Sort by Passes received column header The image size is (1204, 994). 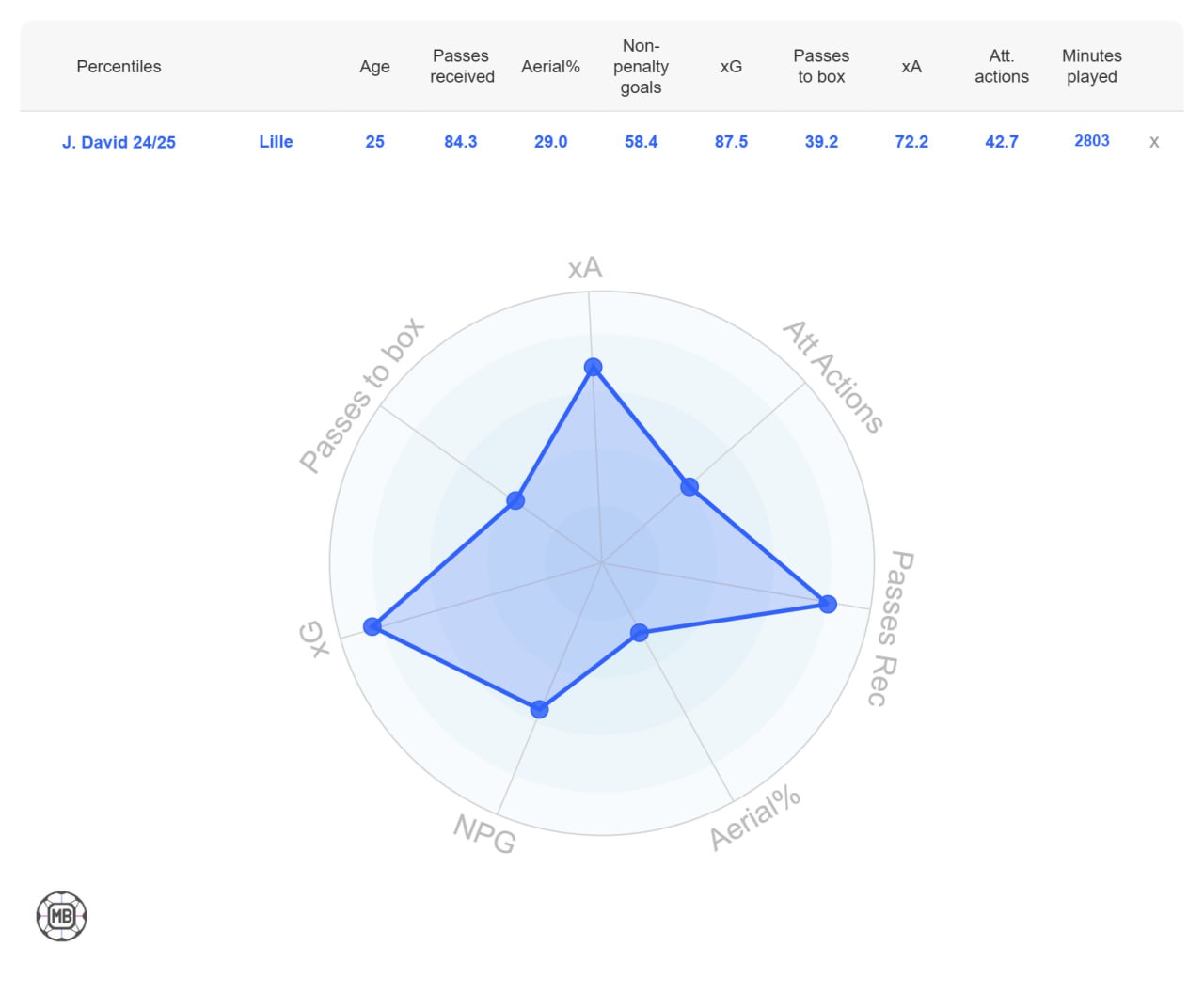coord(462,67)
